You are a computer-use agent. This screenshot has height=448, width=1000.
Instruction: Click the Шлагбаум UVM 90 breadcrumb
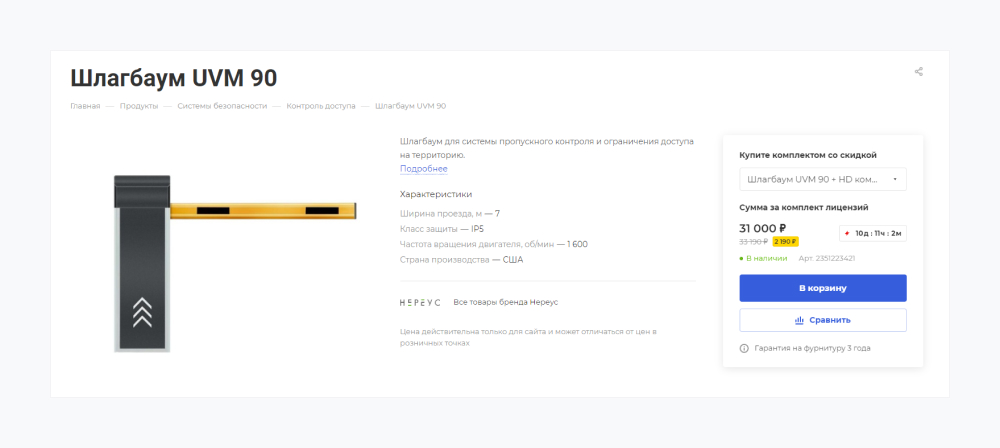(411, 106)
